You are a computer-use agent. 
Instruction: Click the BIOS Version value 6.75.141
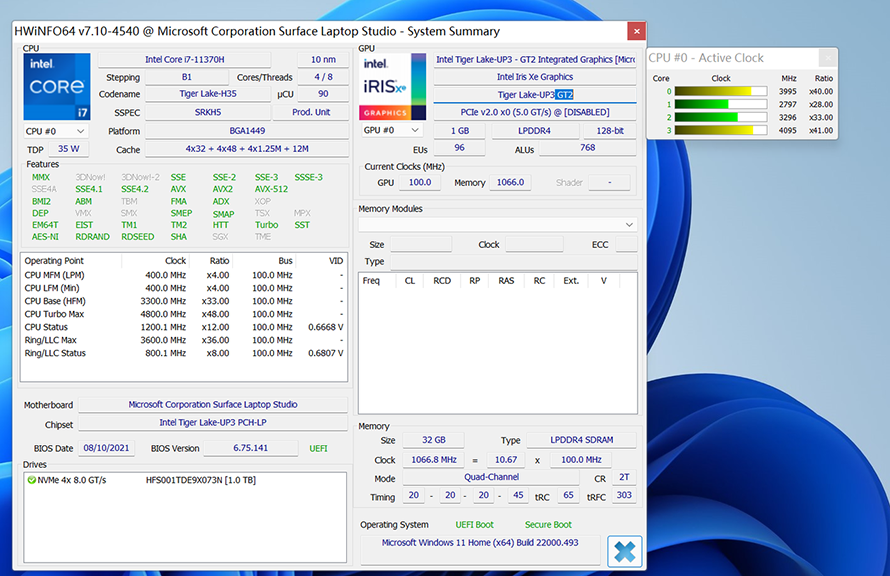click(250, 448)
